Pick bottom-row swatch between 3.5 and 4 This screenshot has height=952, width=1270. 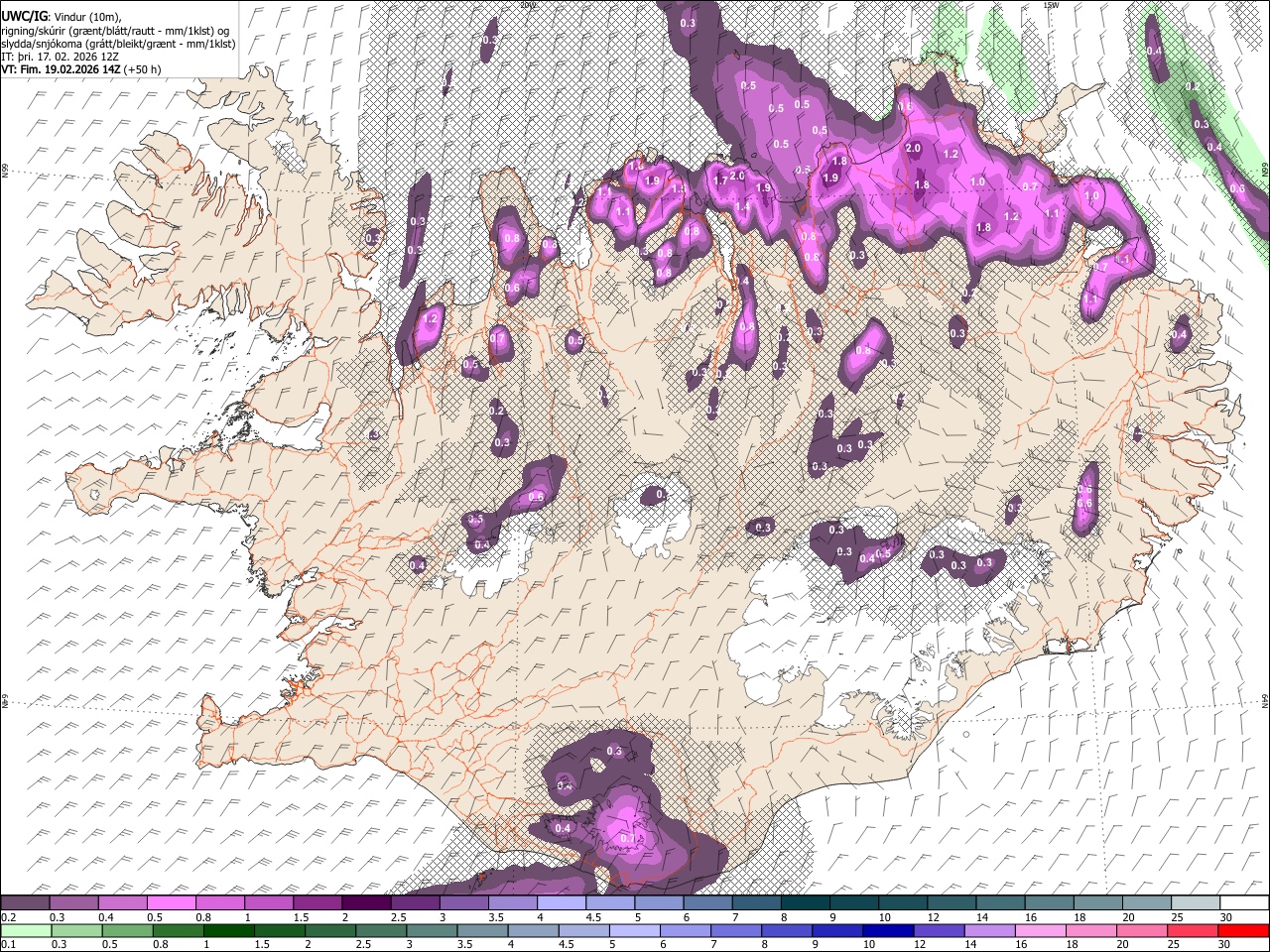pyautogui.click(x=482, y=930)
